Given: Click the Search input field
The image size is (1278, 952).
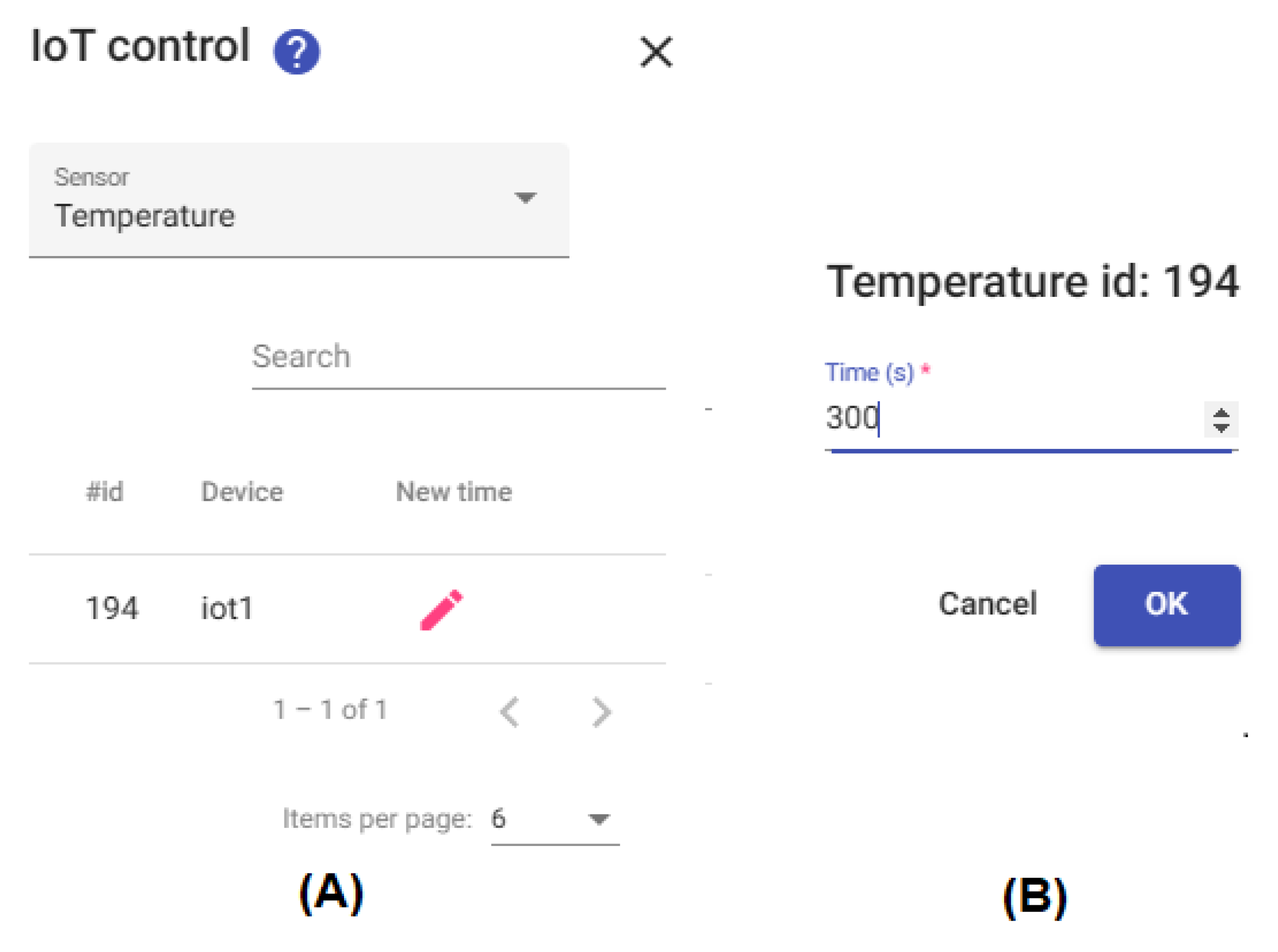Looking at the screenshot, I should coord(458,357).
